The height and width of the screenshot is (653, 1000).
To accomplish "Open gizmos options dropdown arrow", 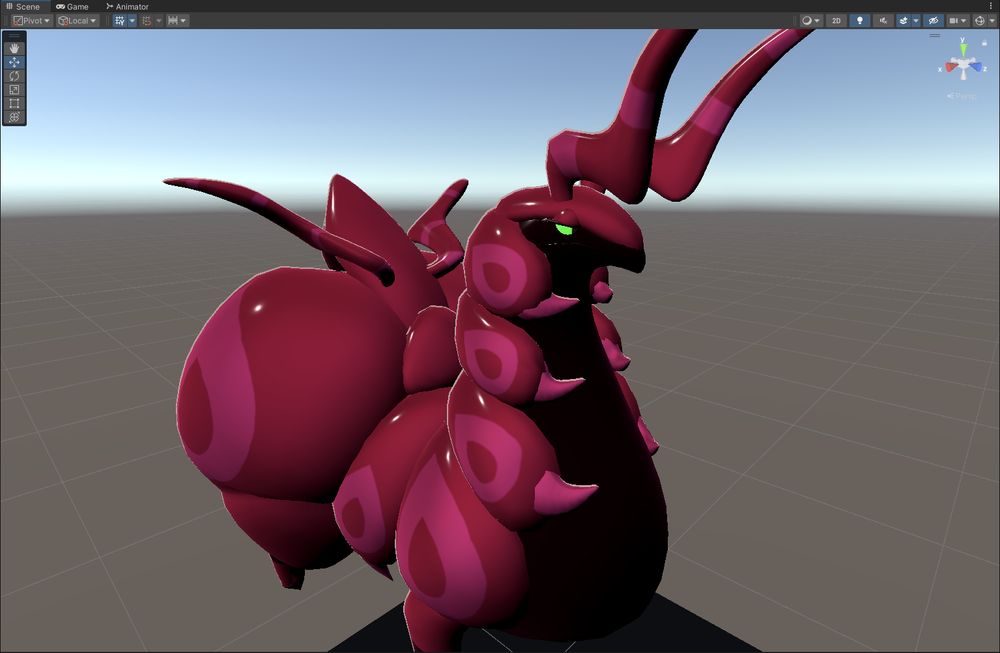I will point(992,20).
